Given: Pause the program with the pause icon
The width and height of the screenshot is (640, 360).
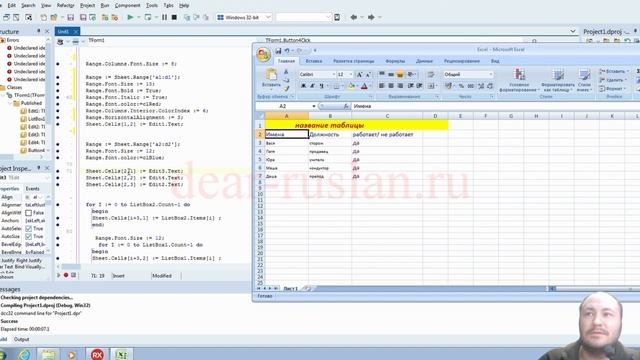Looking at the screenshot, I should (x=164, y=17).
